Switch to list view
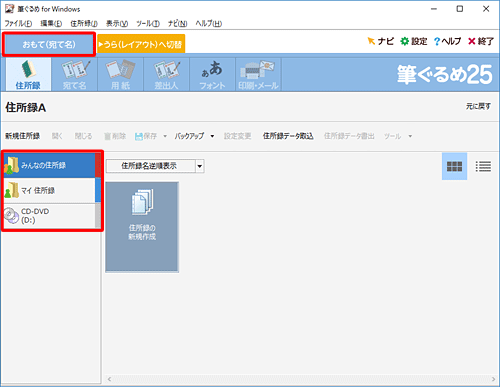Screen dimensions: 500x387 click(x=483, y=166)
